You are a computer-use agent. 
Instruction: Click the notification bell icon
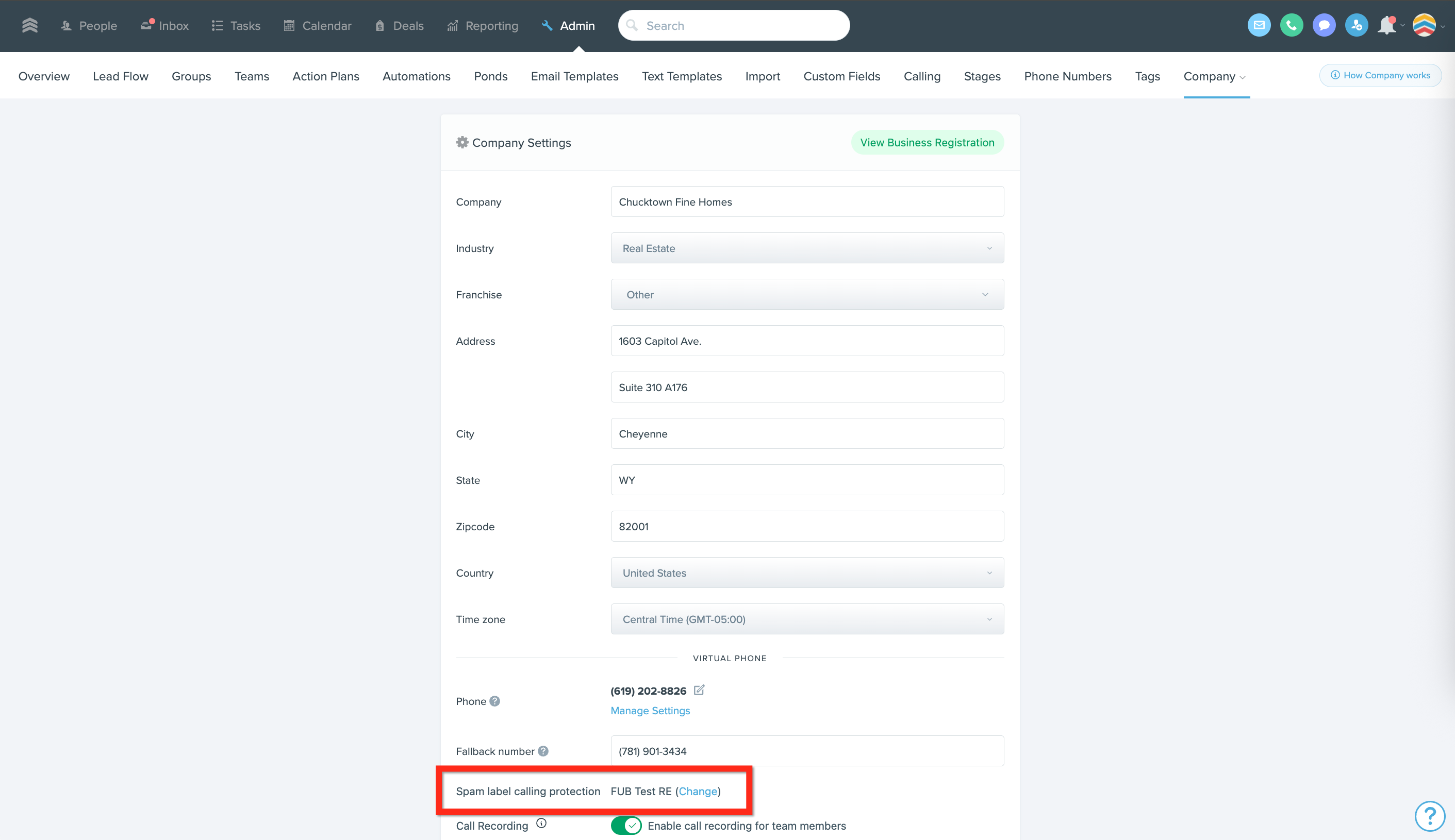1387,25
